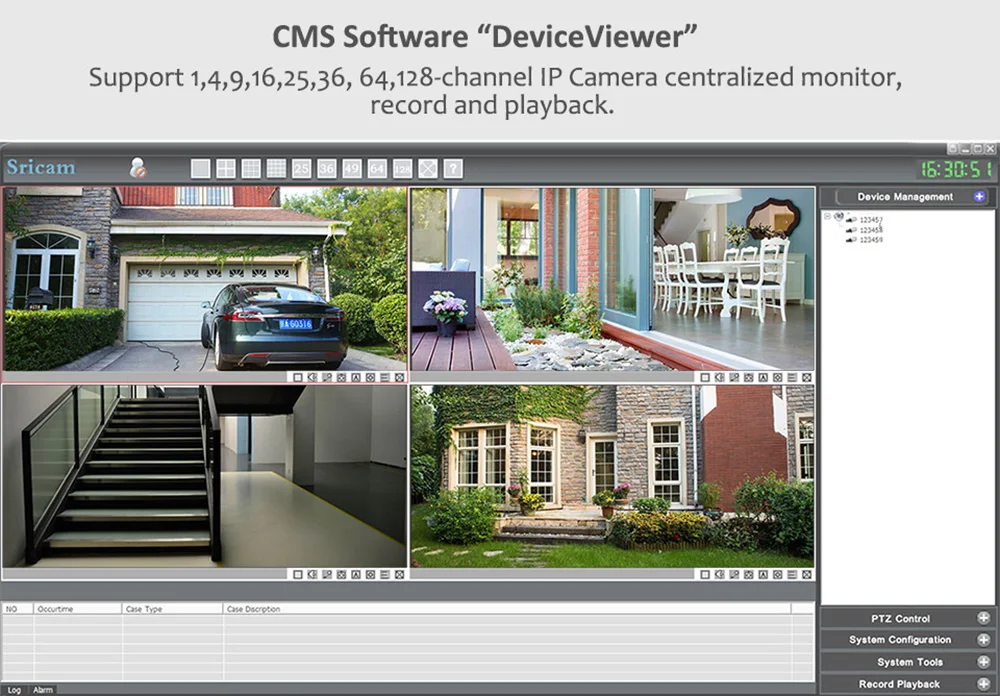
Task: Open help with the question mark icon
Action: click(453, 168)
